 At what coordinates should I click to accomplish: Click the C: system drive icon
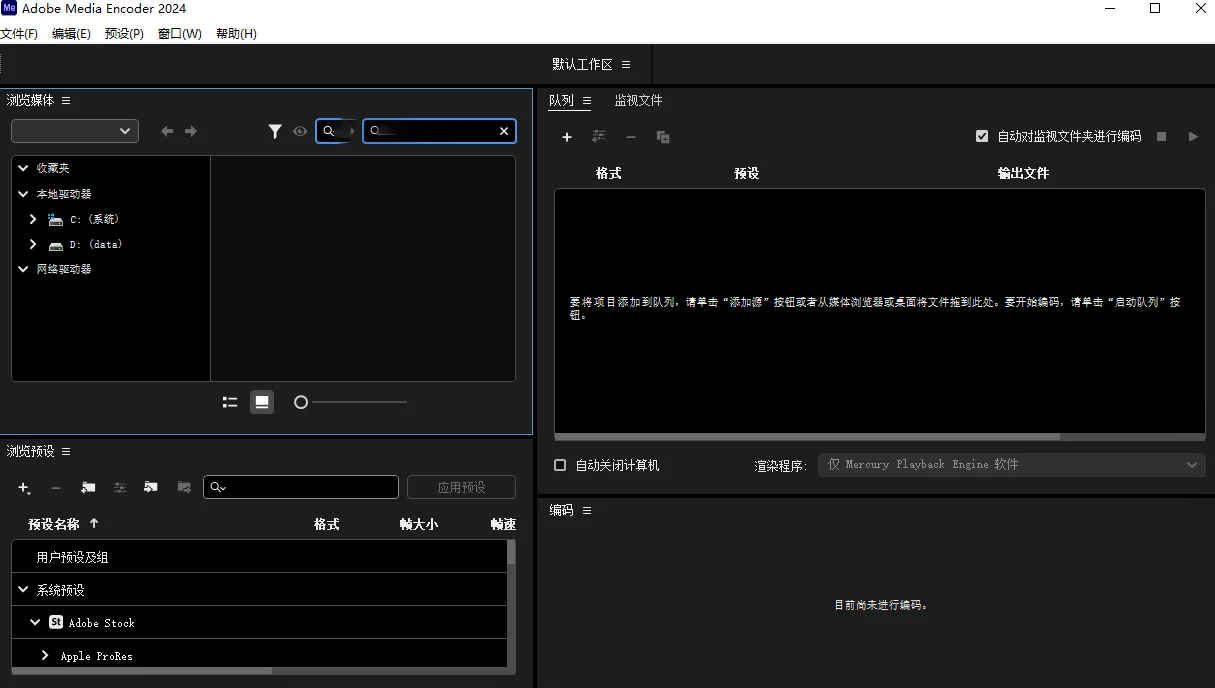tap(56, 219)
